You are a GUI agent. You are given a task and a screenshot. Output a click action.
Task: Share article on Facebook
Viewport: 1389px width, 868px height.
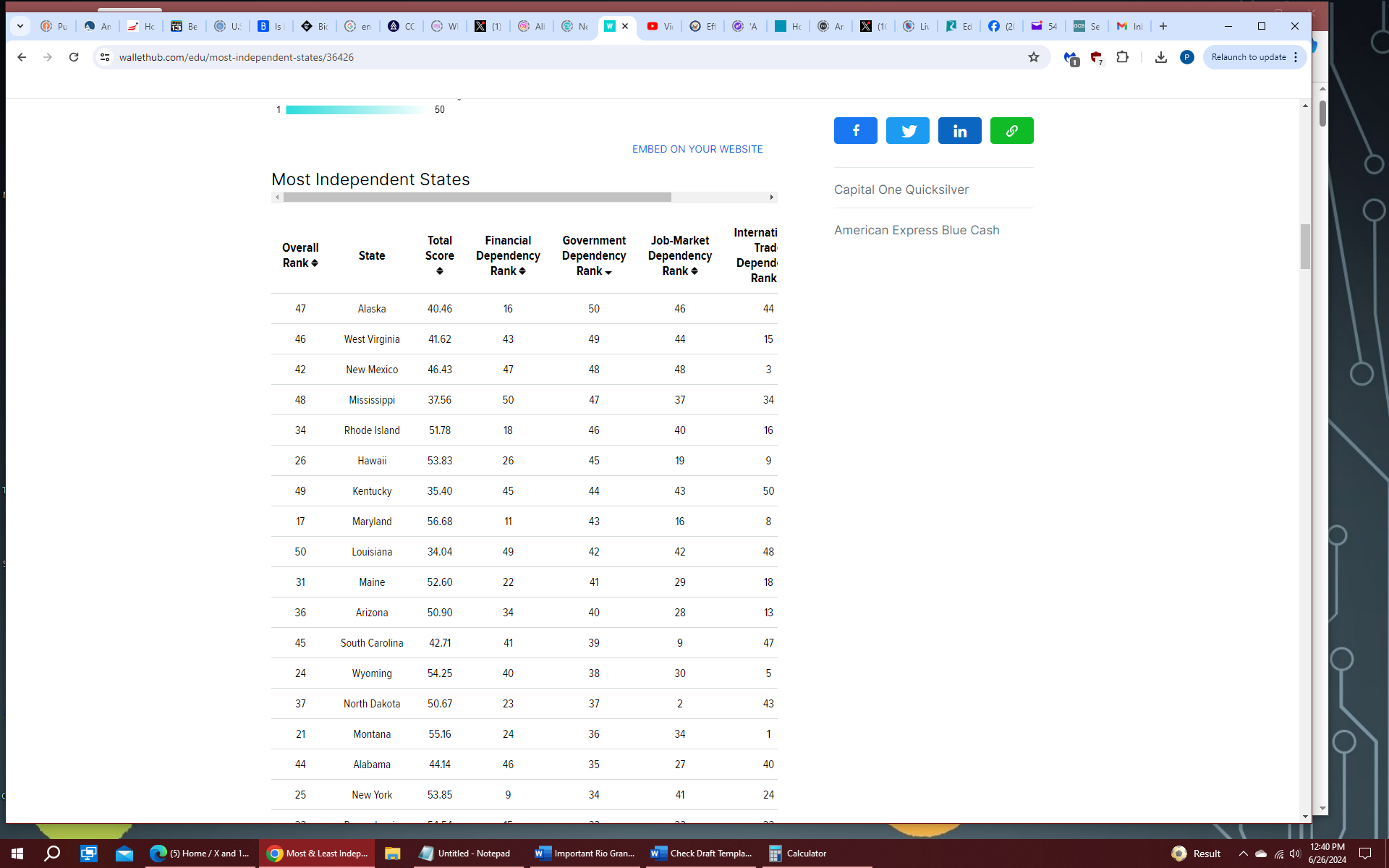tap(855, 131)
